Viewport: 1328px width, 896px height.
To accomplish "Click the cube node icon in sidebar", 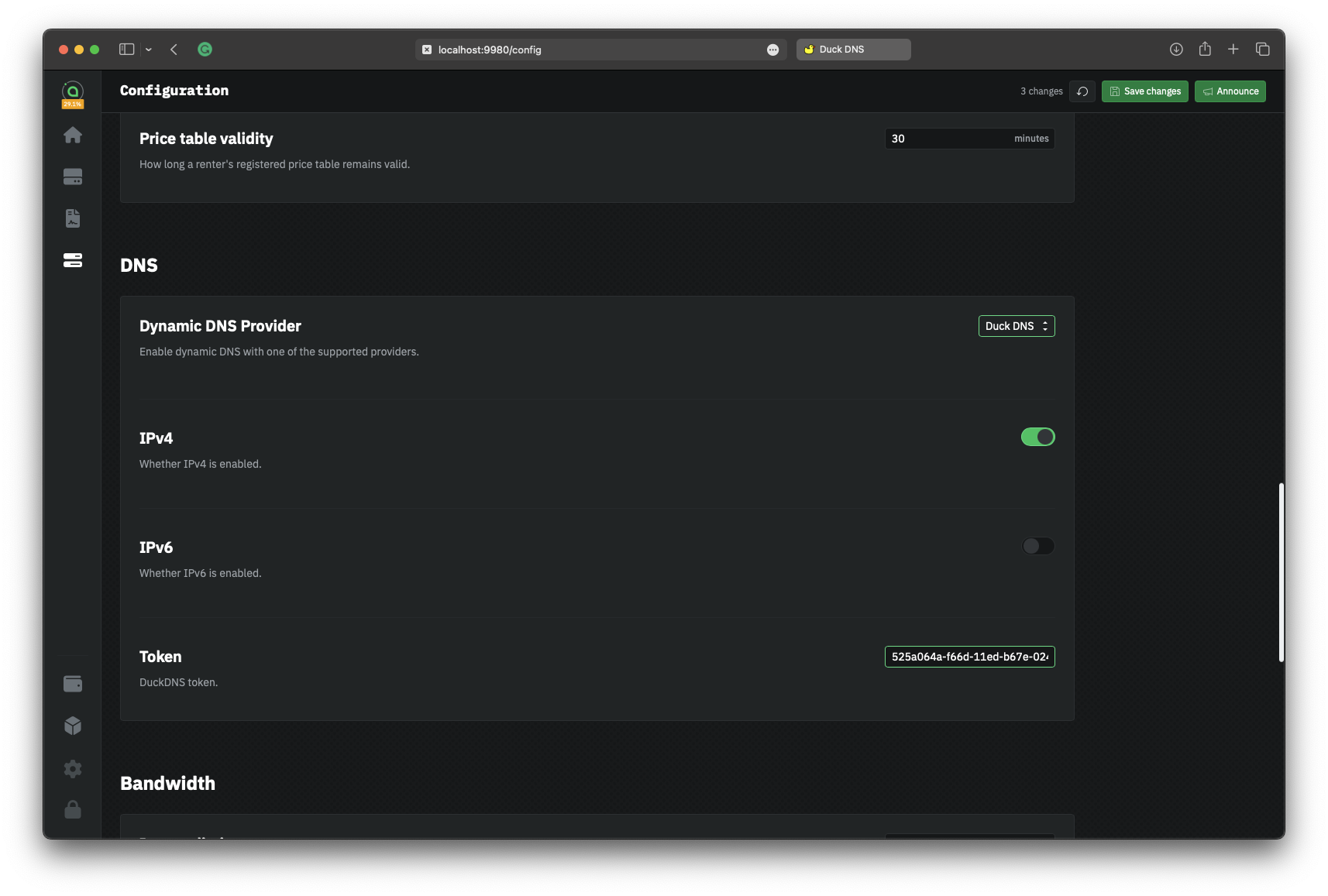I will 73,726.
